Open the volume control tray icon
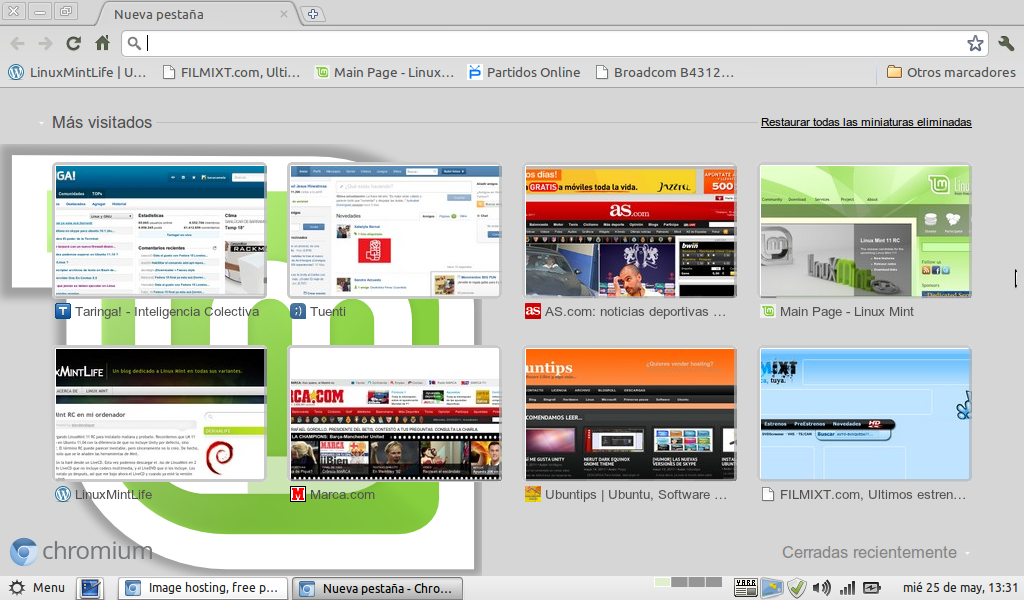Viewport: 1024px width, 600px height. pos(822,588)
